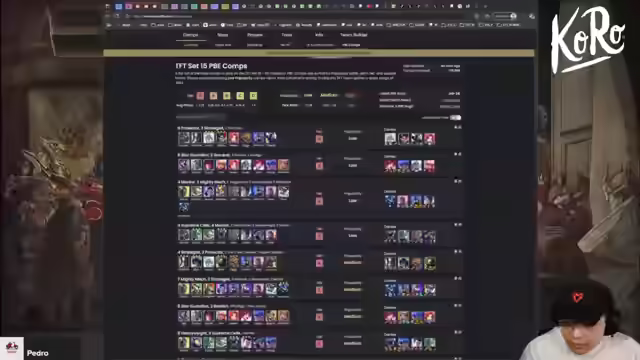Click the tier badge of 6 Protector comp
640x360 pixels.
coord(319,139)
